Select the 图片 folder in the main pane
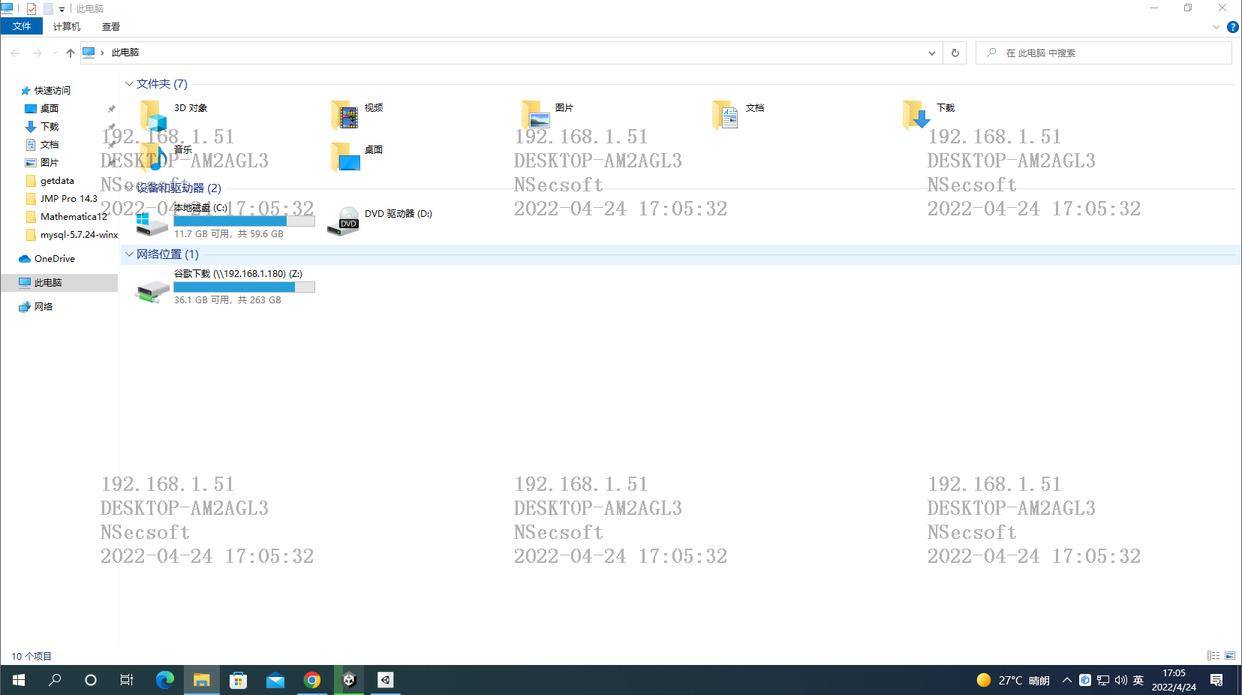The width and height of the screenshot is (1242, 695). tap(537, 115)
